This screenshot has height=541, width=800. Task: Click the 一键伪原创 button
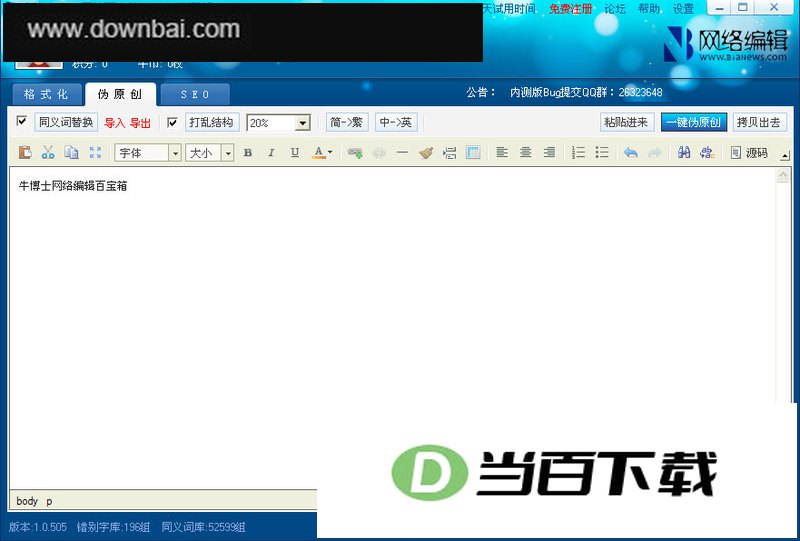(694, 122)
